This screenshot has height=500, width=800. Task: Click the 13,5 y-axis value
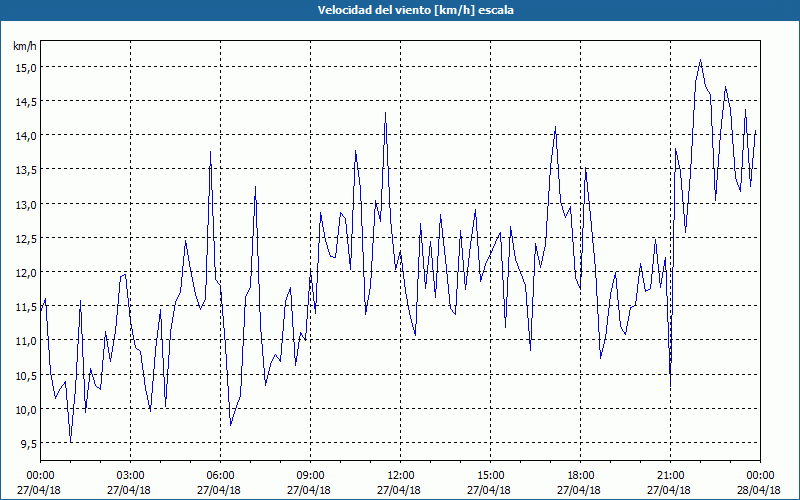26,170
